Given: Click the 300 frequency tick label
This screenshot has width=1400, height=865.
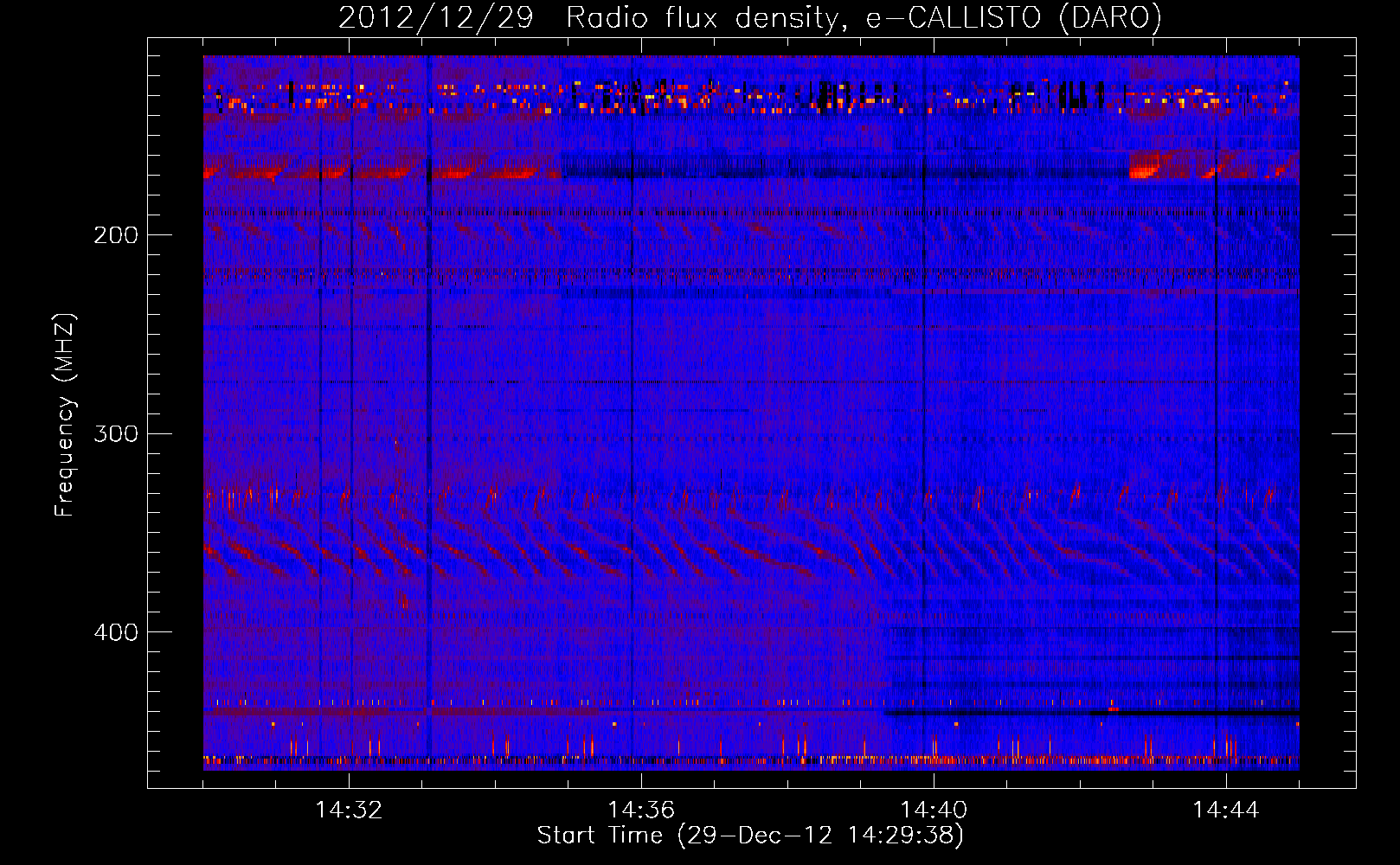Looking at the screenshot, I should click(x=116, y=433).
